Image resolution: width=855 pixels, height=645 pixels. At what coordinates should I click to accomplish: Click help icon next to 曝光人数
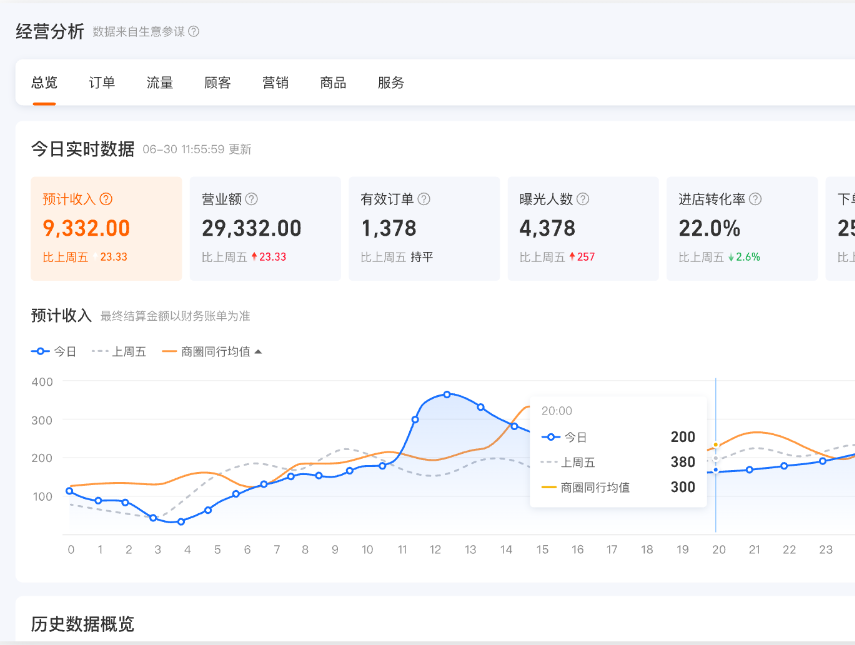pos(583,199)
